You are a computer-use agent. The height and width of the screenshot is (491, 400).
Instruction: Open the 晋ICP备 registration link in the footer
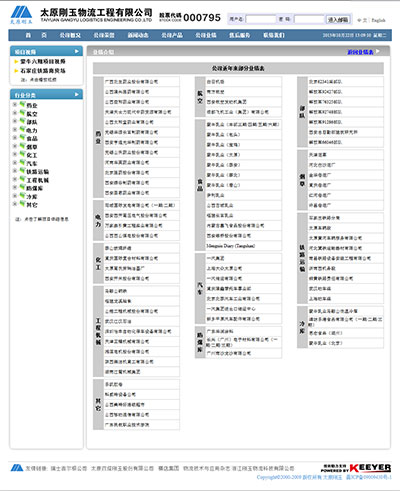pyautogui.click(x=368, y=477)
